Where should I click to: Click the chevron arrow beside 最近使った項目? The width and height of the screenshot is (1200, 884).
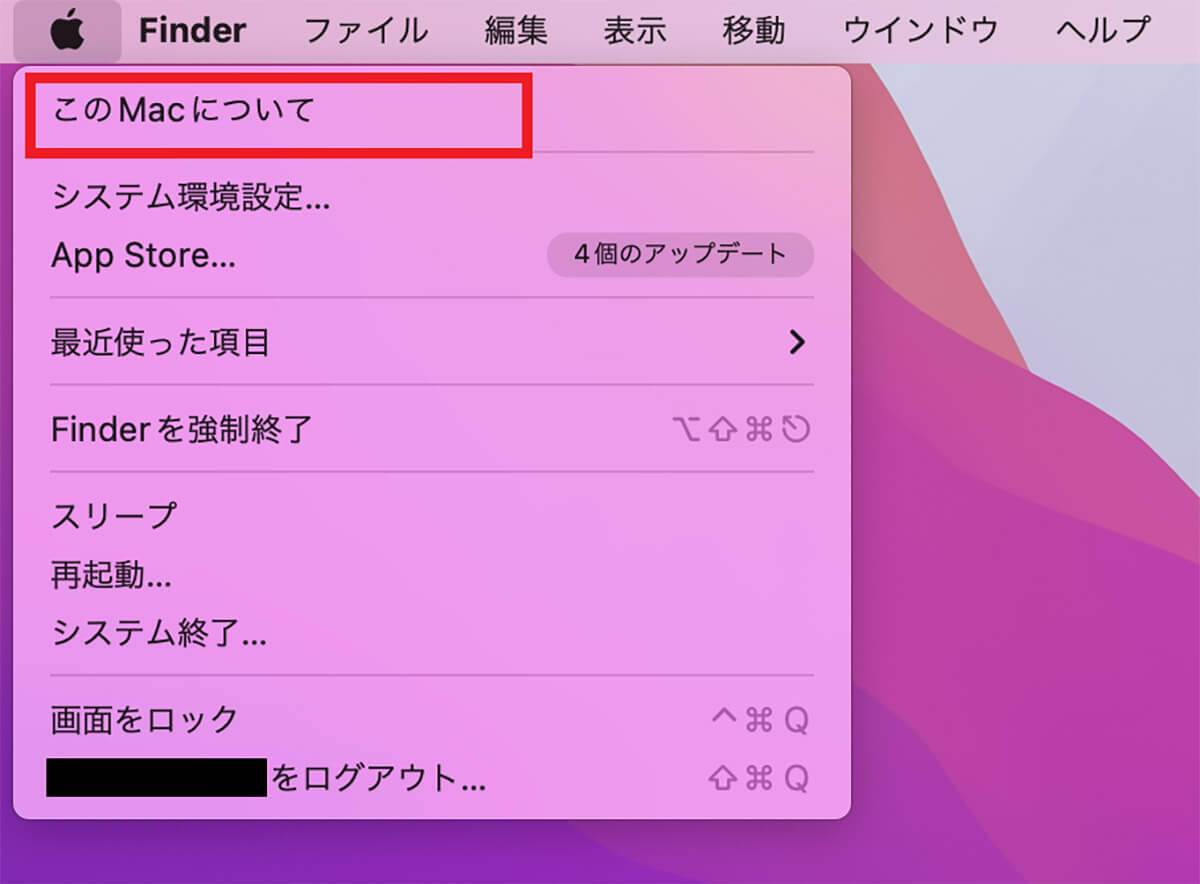[x=797, y=343]
